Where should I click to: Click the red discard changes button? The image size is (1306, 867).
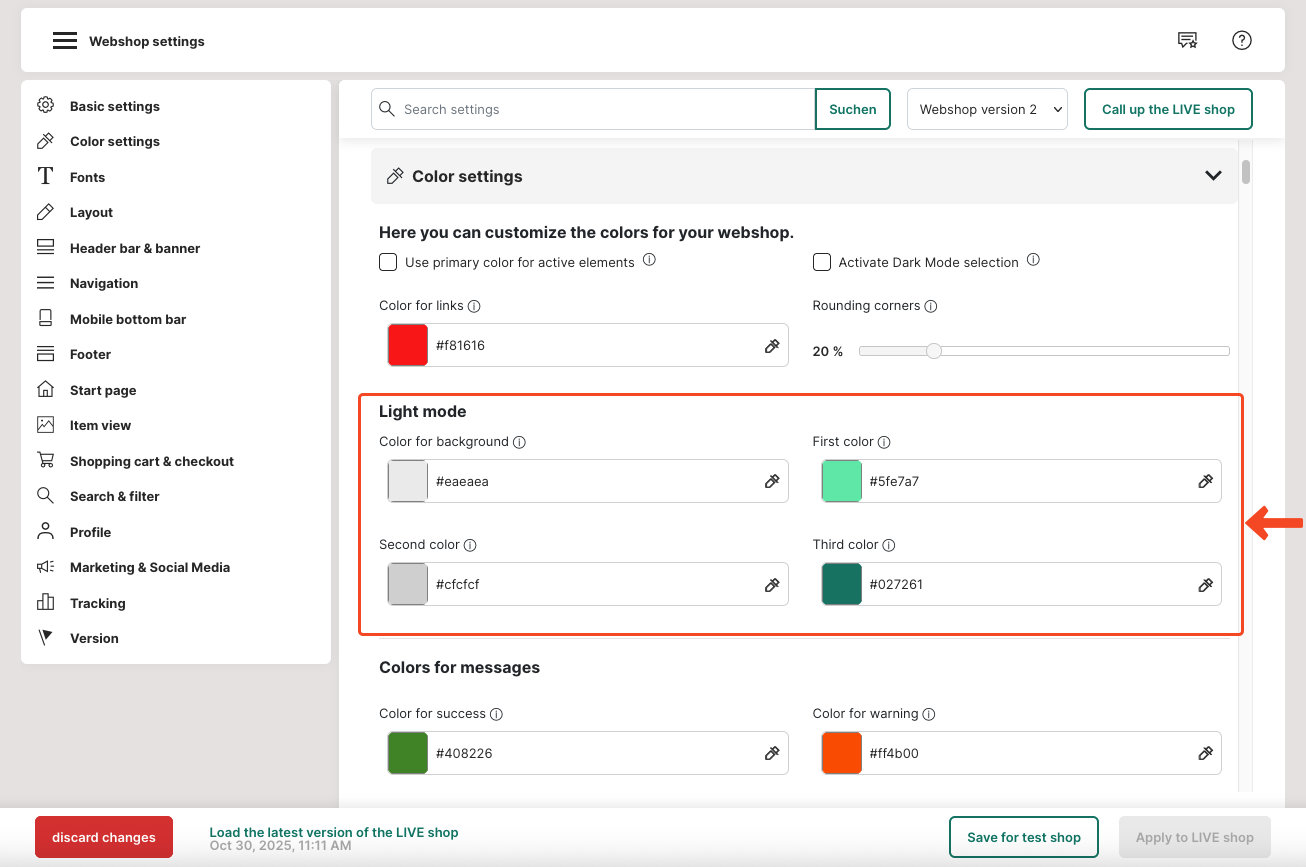tap(104, 837)
